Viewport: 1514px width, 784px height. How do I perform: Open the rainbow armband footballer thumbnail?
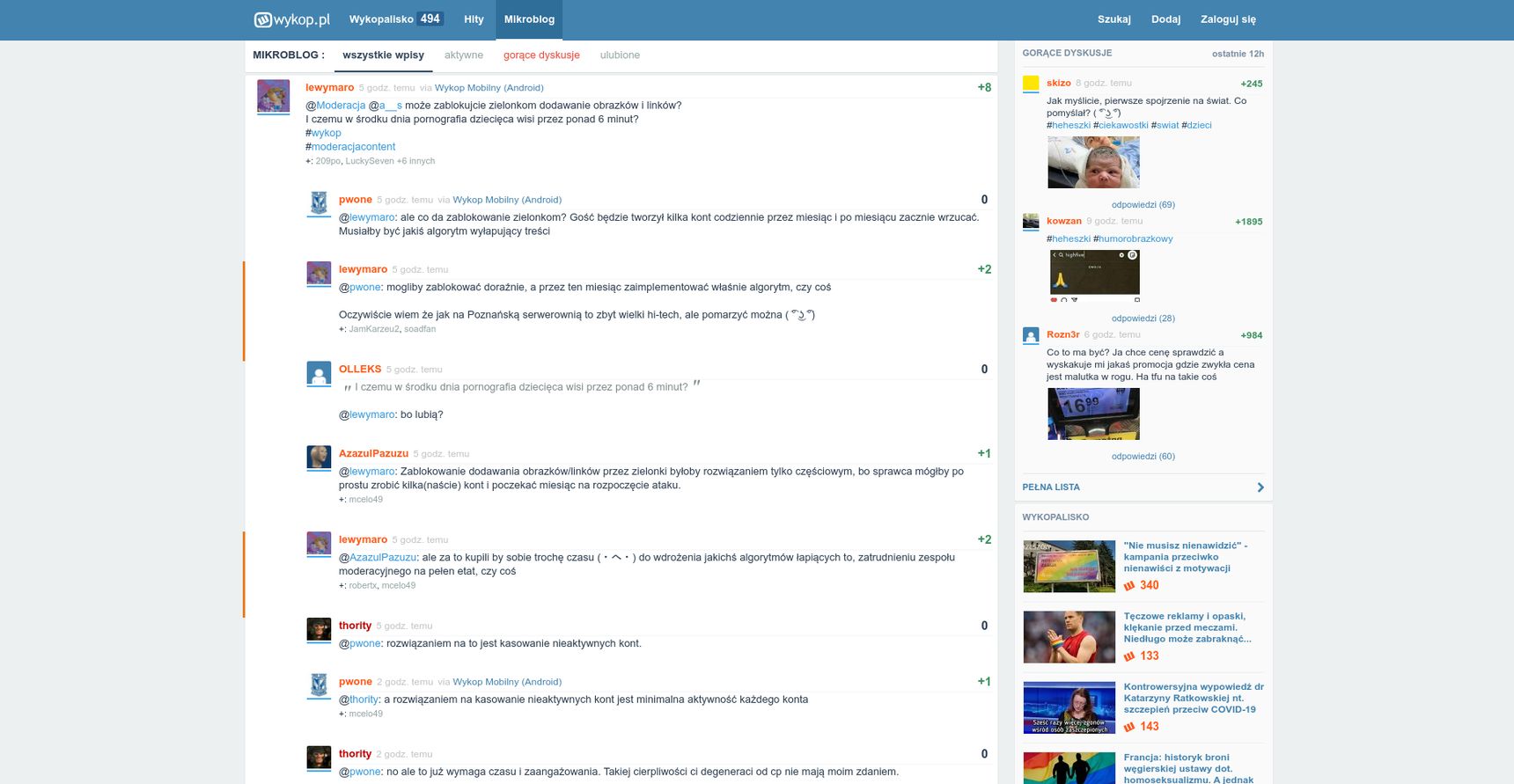click(1069, 637)
